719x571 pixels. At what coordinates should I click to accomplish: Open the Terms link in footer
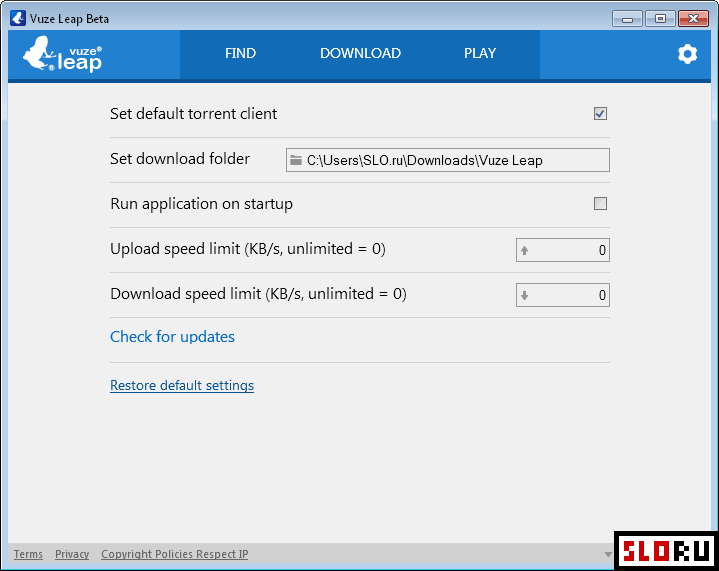coord(28,554)
